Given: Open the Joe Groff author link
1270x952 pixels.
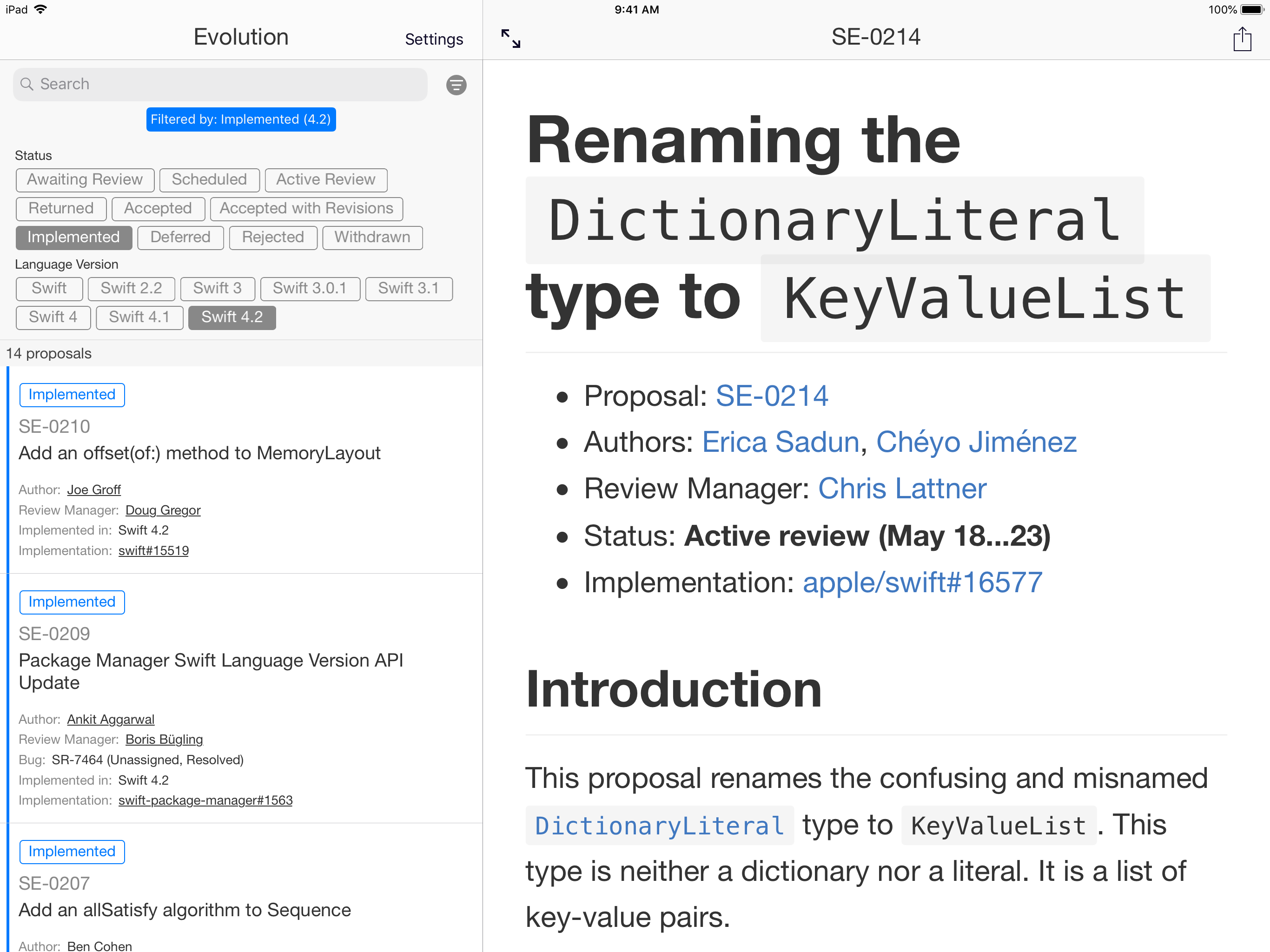Looking at the screenshot, I should coord(93,490).
